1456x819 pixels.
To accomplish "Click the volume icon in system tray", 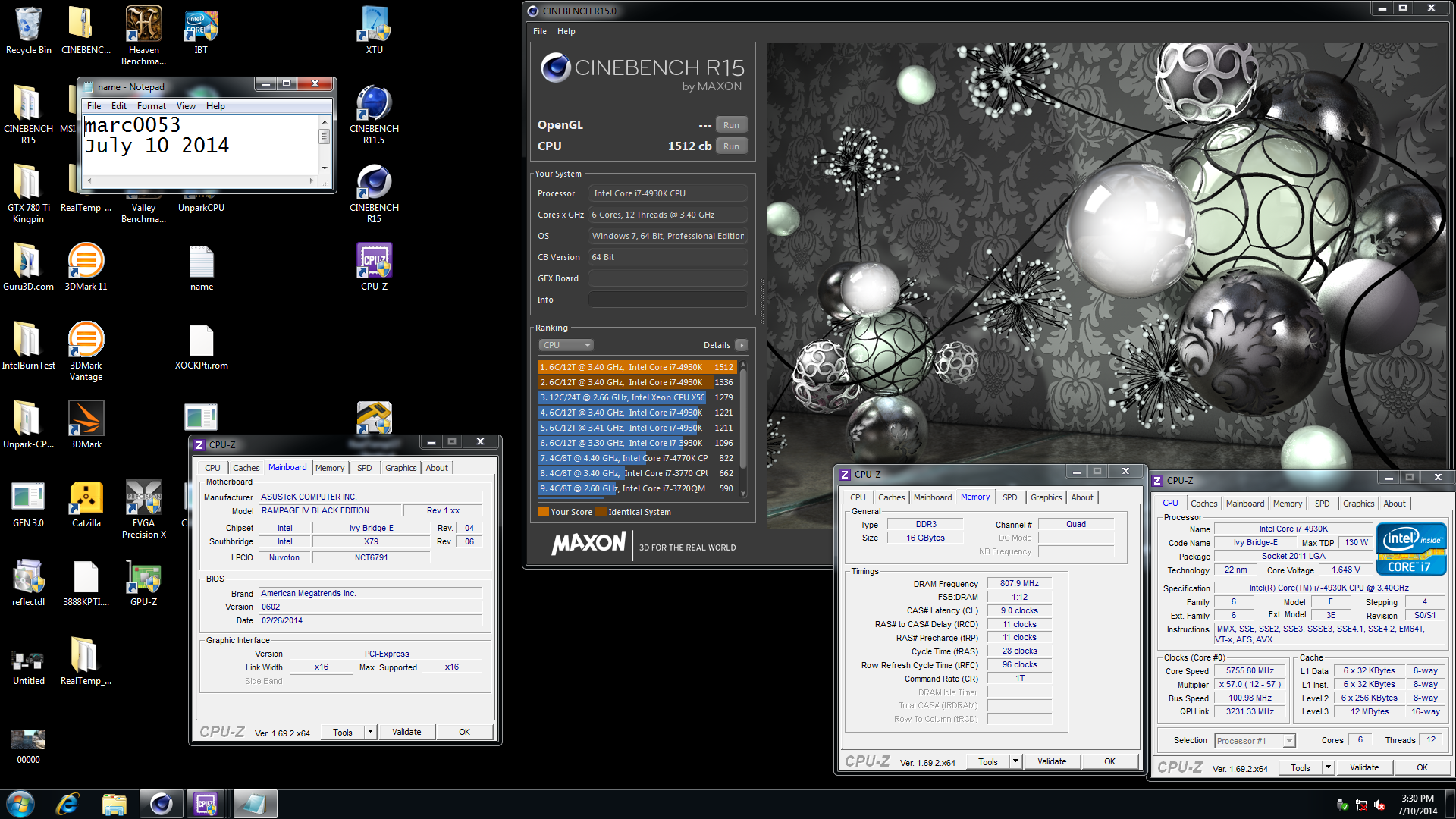I will coord(1379,805).
